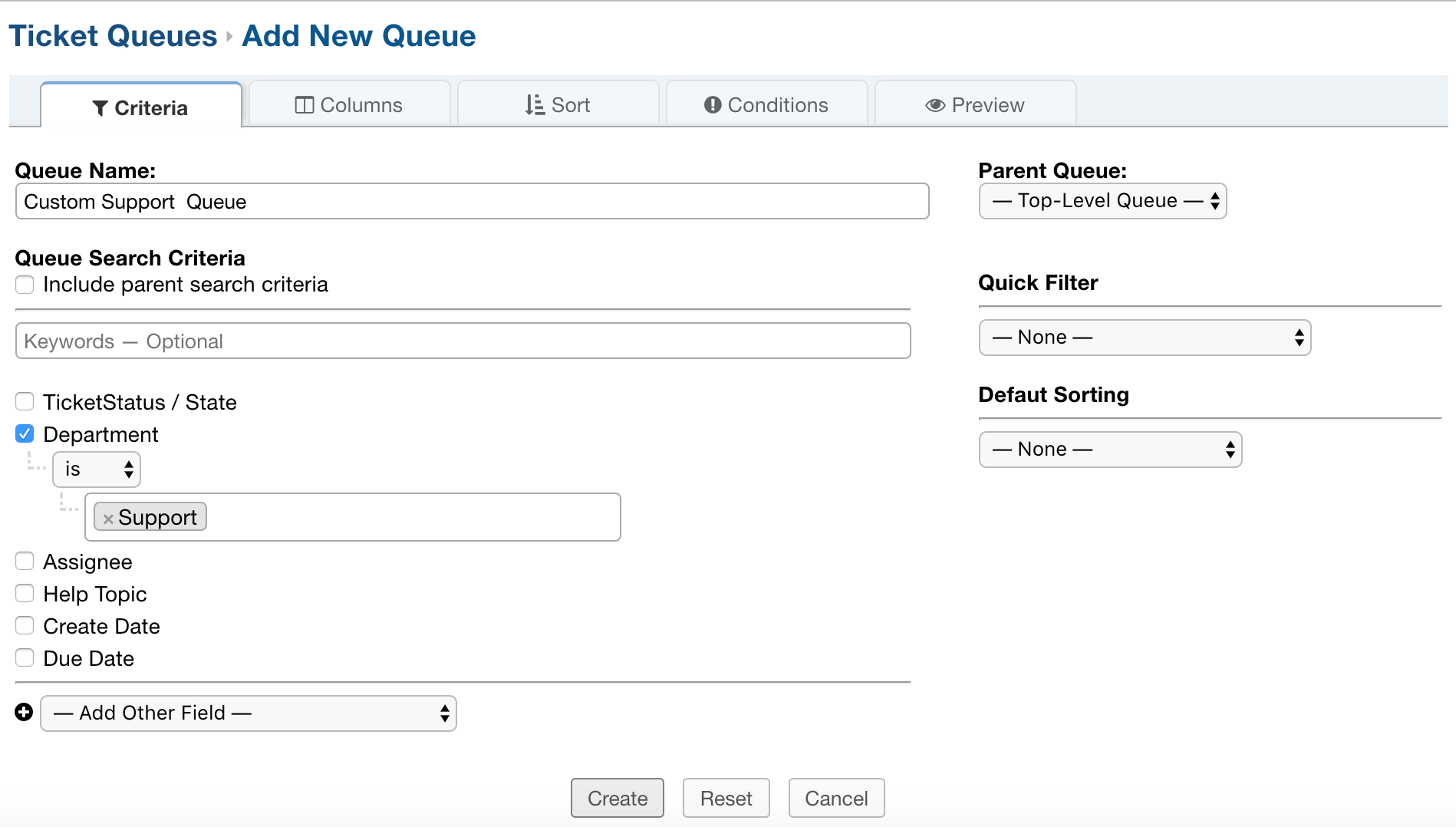Click the sort icon on the Sort tab
1456x827 pixels.
tap(535, 104)
